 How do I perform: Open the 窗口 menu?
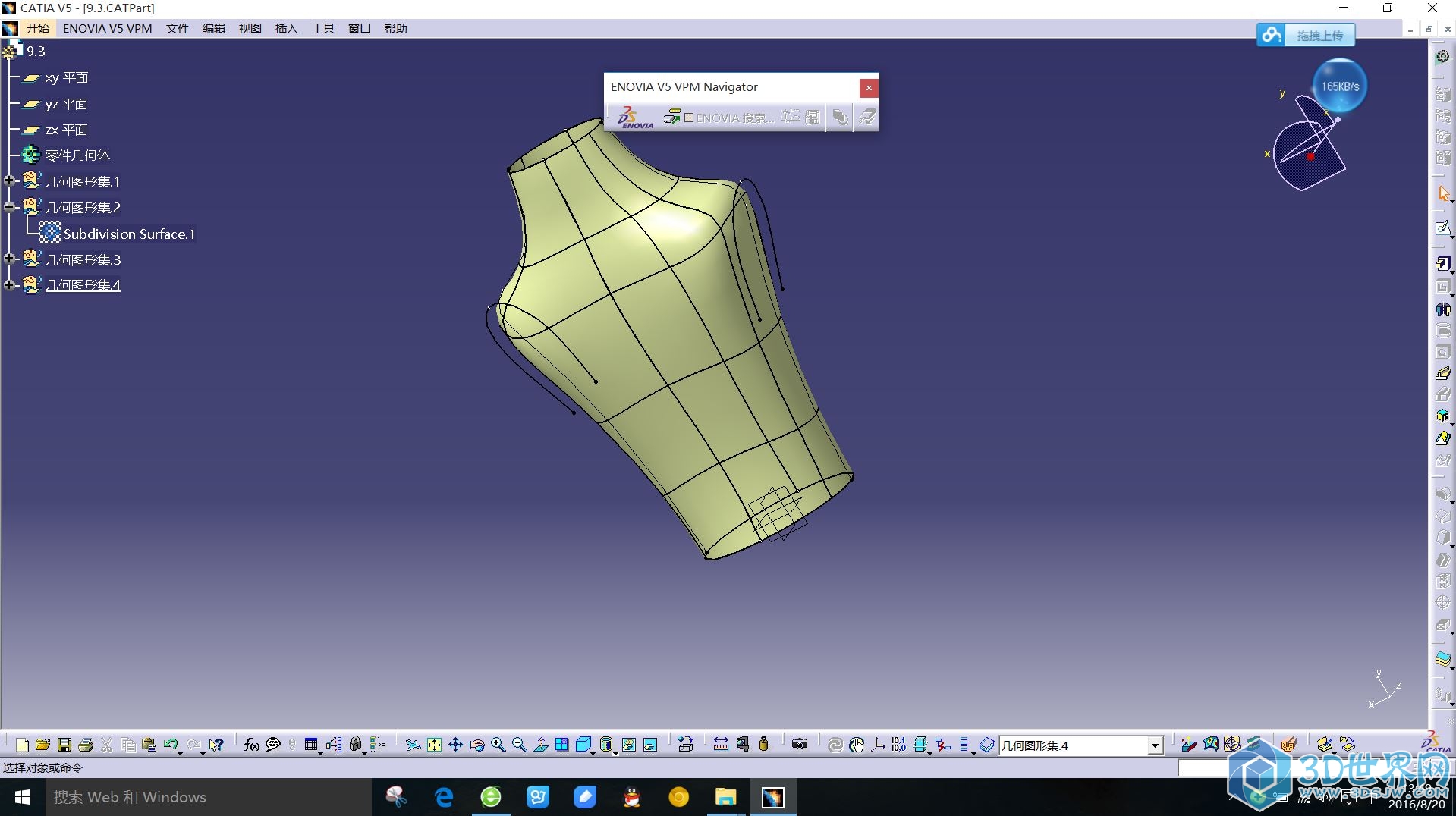(x=359, y=28)
